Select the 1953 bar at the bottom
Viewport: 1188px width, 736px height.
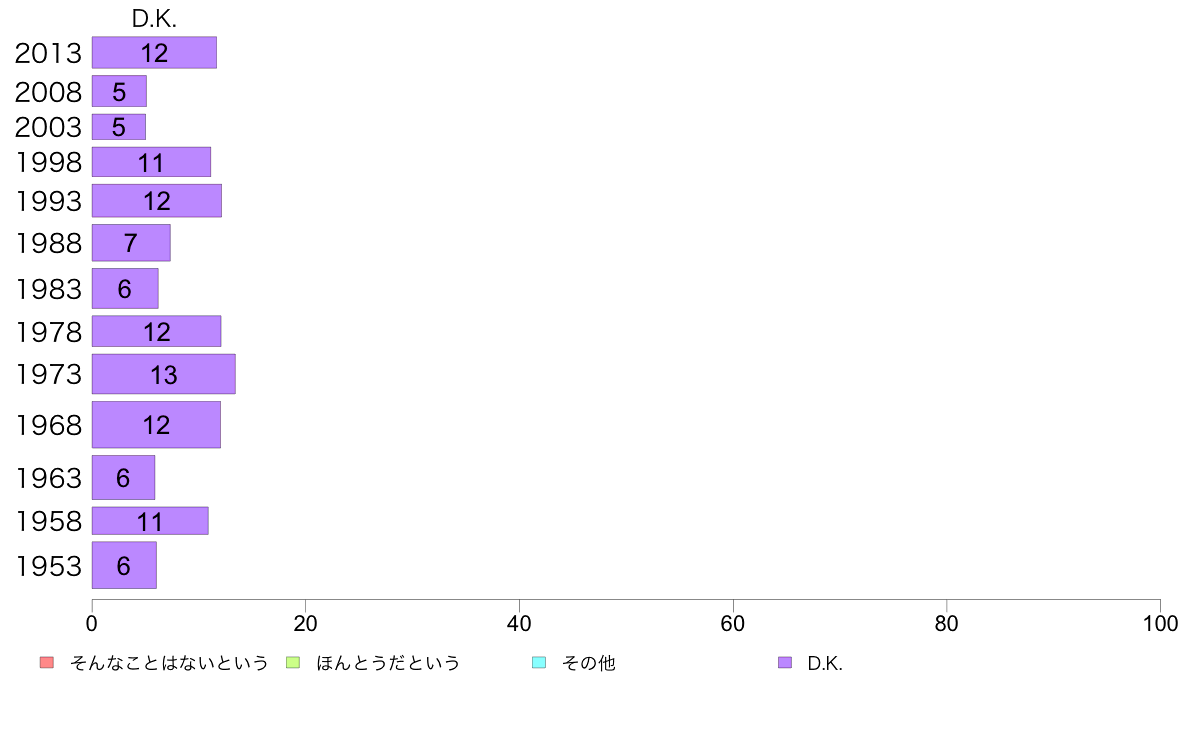124,565
